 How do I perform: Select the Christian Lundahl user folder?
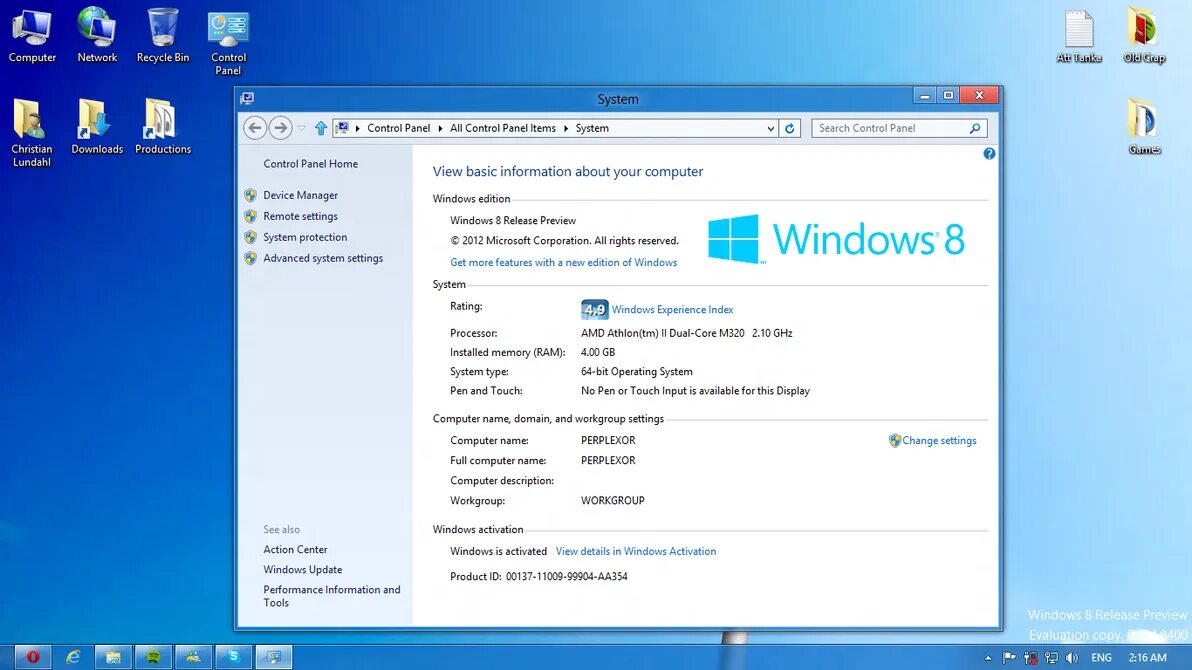[31, 133]
